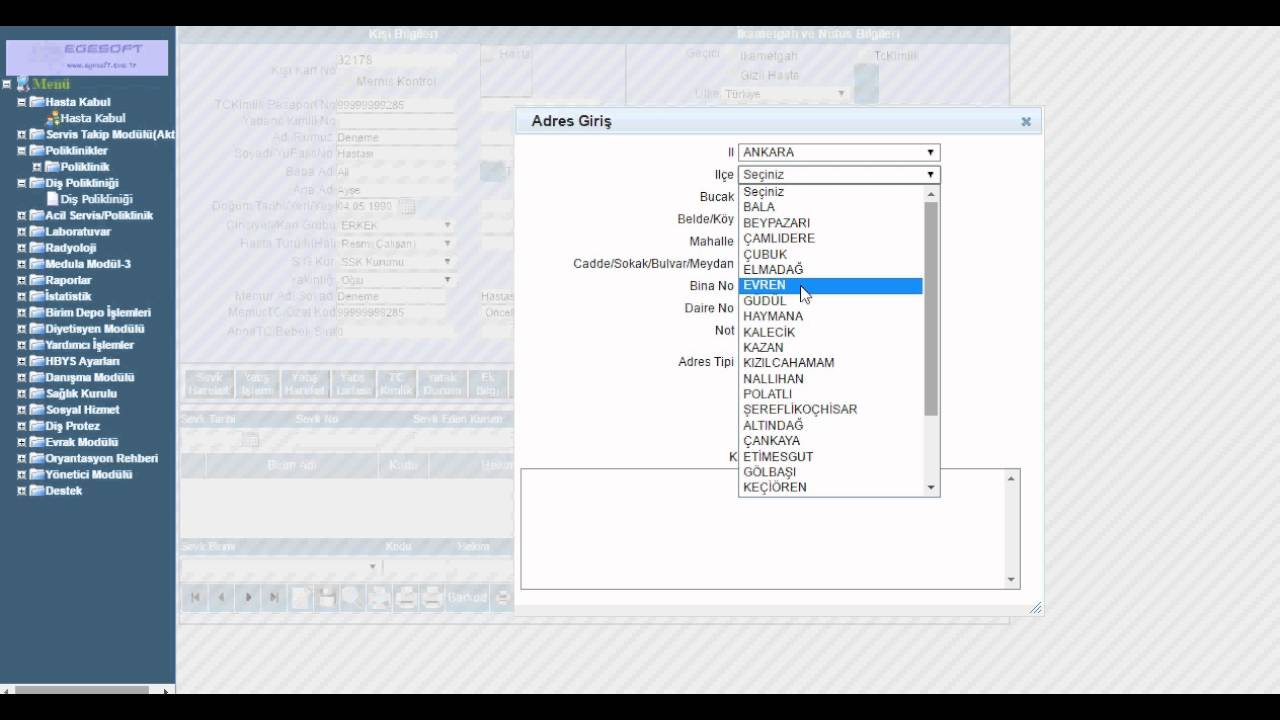The width and height of the screenshot is (1280, 720).
Task: Select ELMADAĞ from the İlçe list
Action: [x=830, y=269]
